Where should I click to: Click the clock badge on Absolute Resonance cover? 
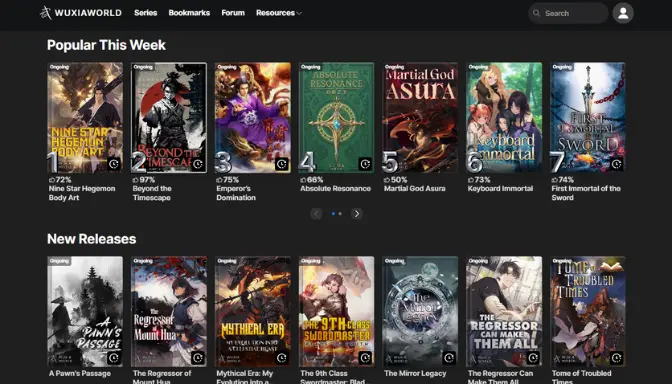pyautogui.click(x=365, y=164)
